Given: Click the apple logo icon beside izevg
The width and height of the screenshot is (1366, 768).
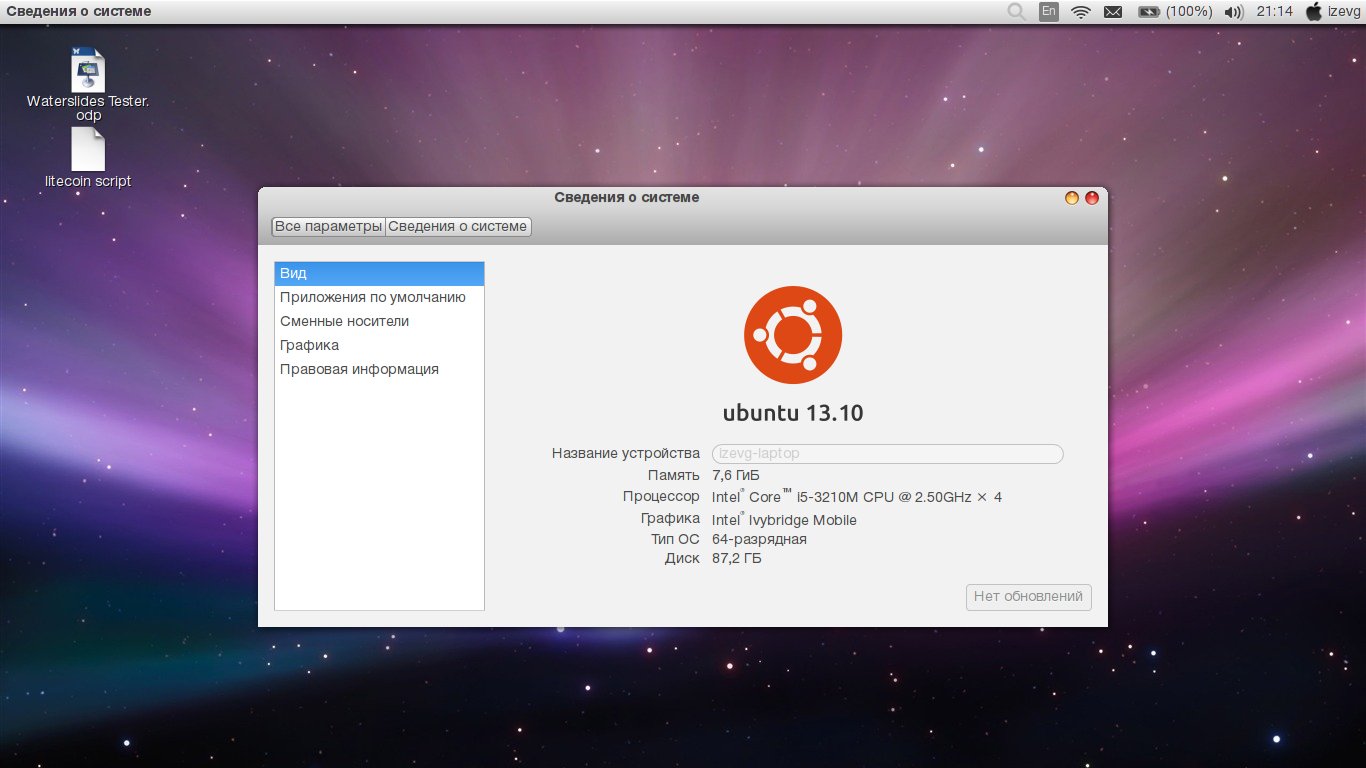Looking at the screenshot, I should click(1314, 11).
